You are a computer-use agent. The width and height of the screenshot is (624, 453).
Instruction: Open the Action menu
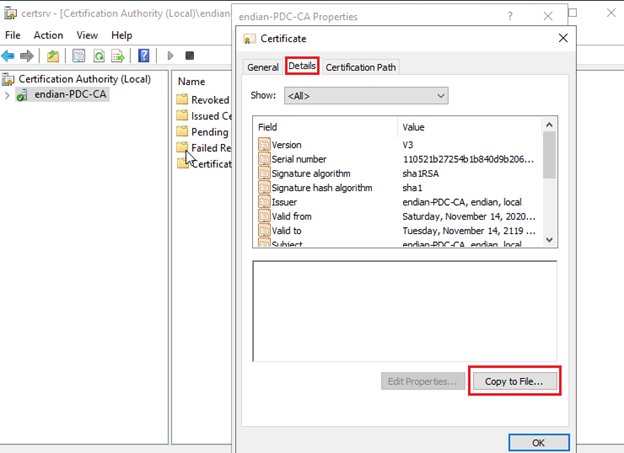pyautogui.click(x=48, y=35)
